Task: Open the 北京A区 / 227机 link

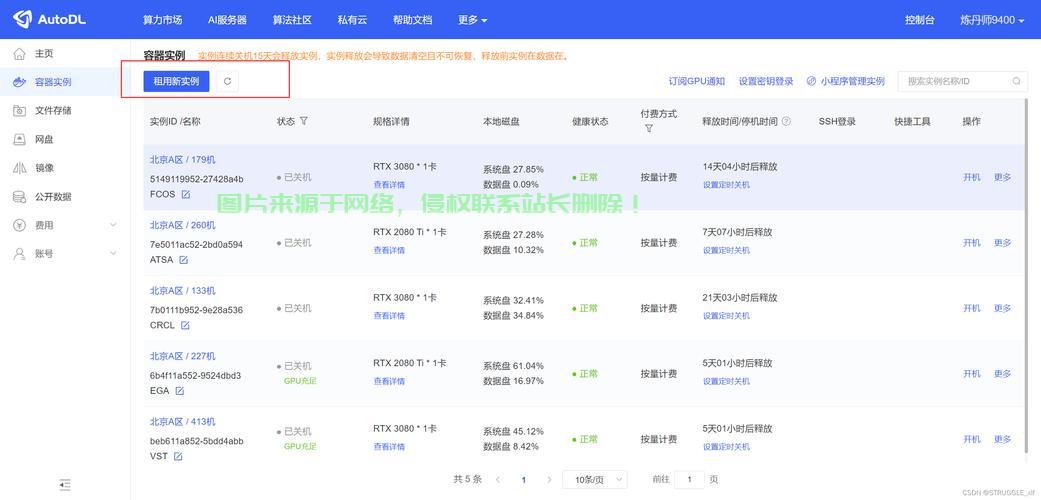Action: pos(183,356)
